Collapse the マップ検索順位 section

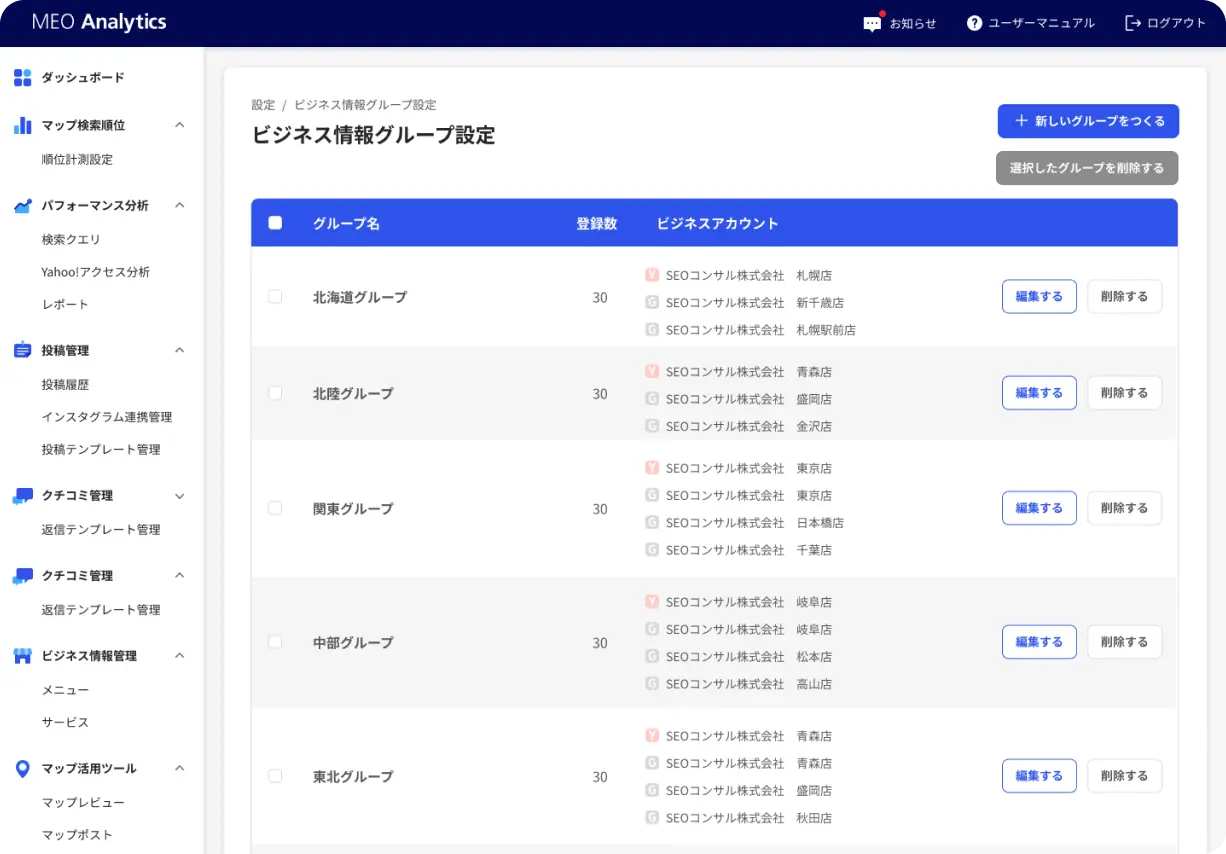[x=178, y=125]
